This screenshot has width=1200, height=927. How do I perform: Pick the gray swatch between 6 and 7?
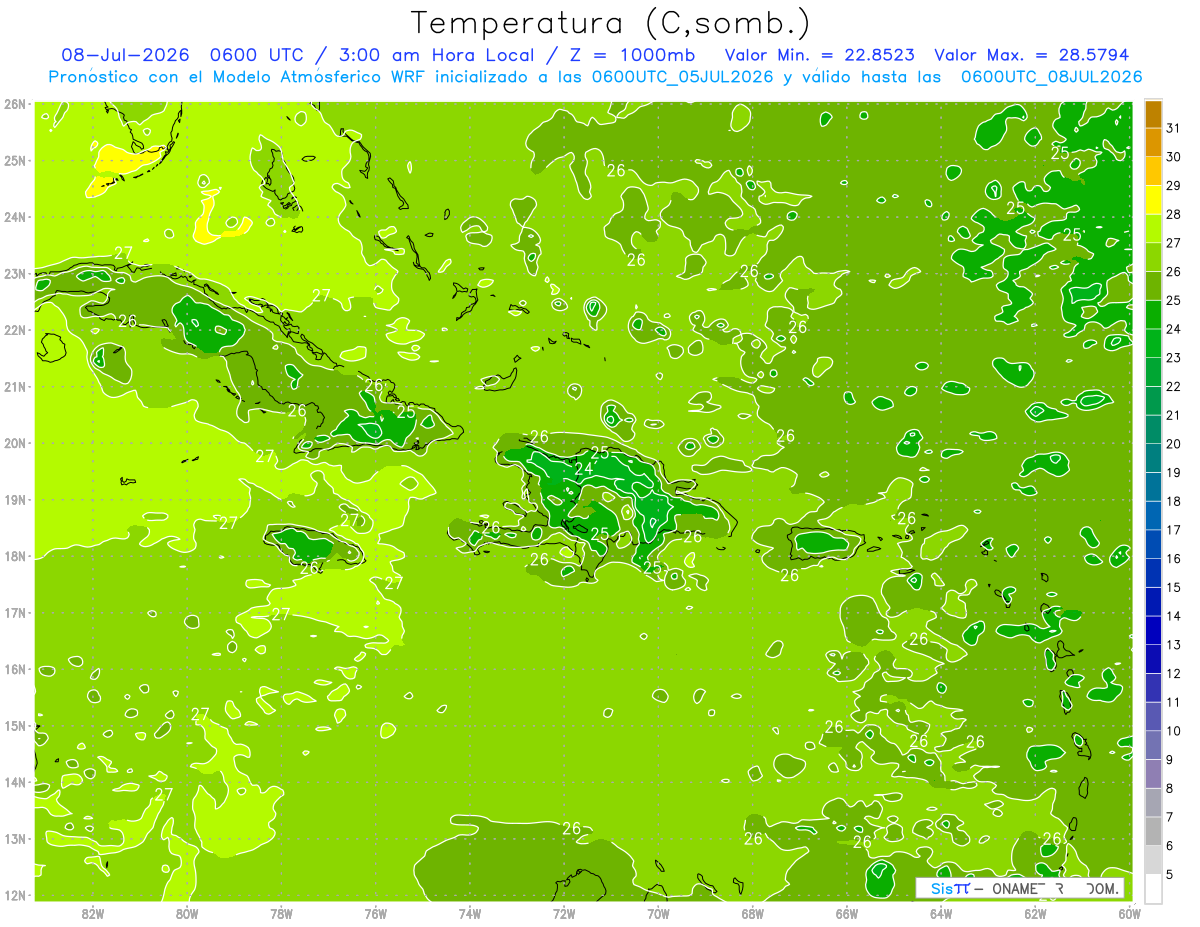coord(1153,831)
